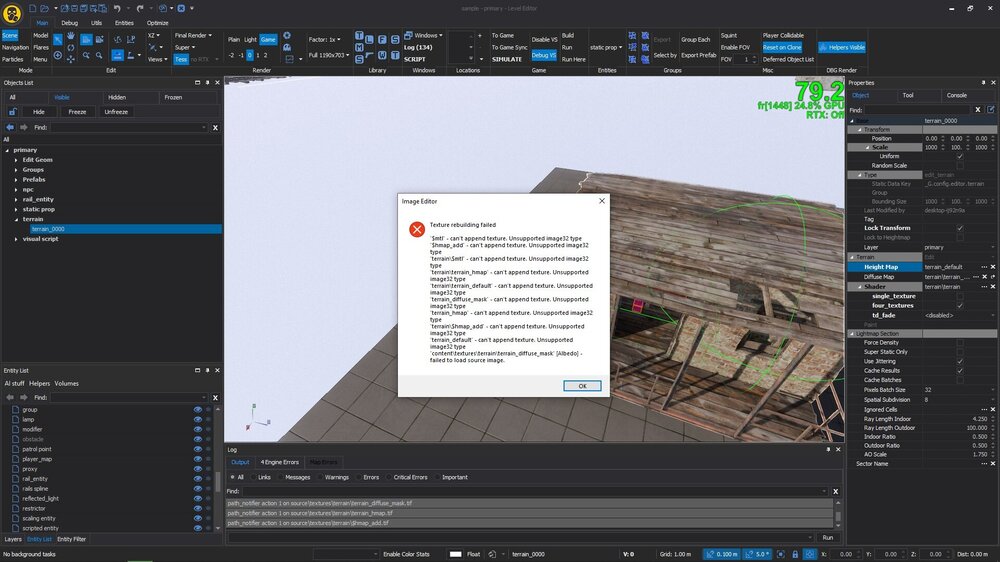Click the Unfreeze button in Objects List
The image size is (1000, 562).
[x=116, y=112]
